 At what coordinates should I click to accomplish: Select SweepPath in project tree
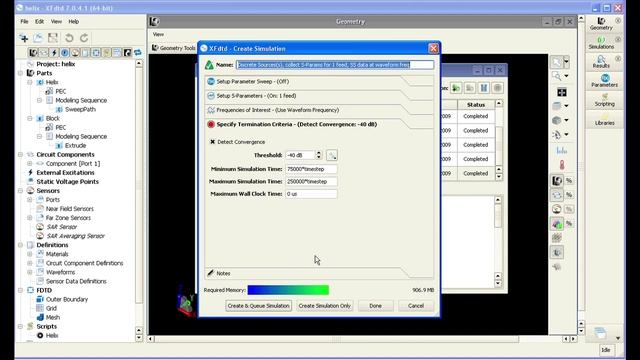(80, 109)
